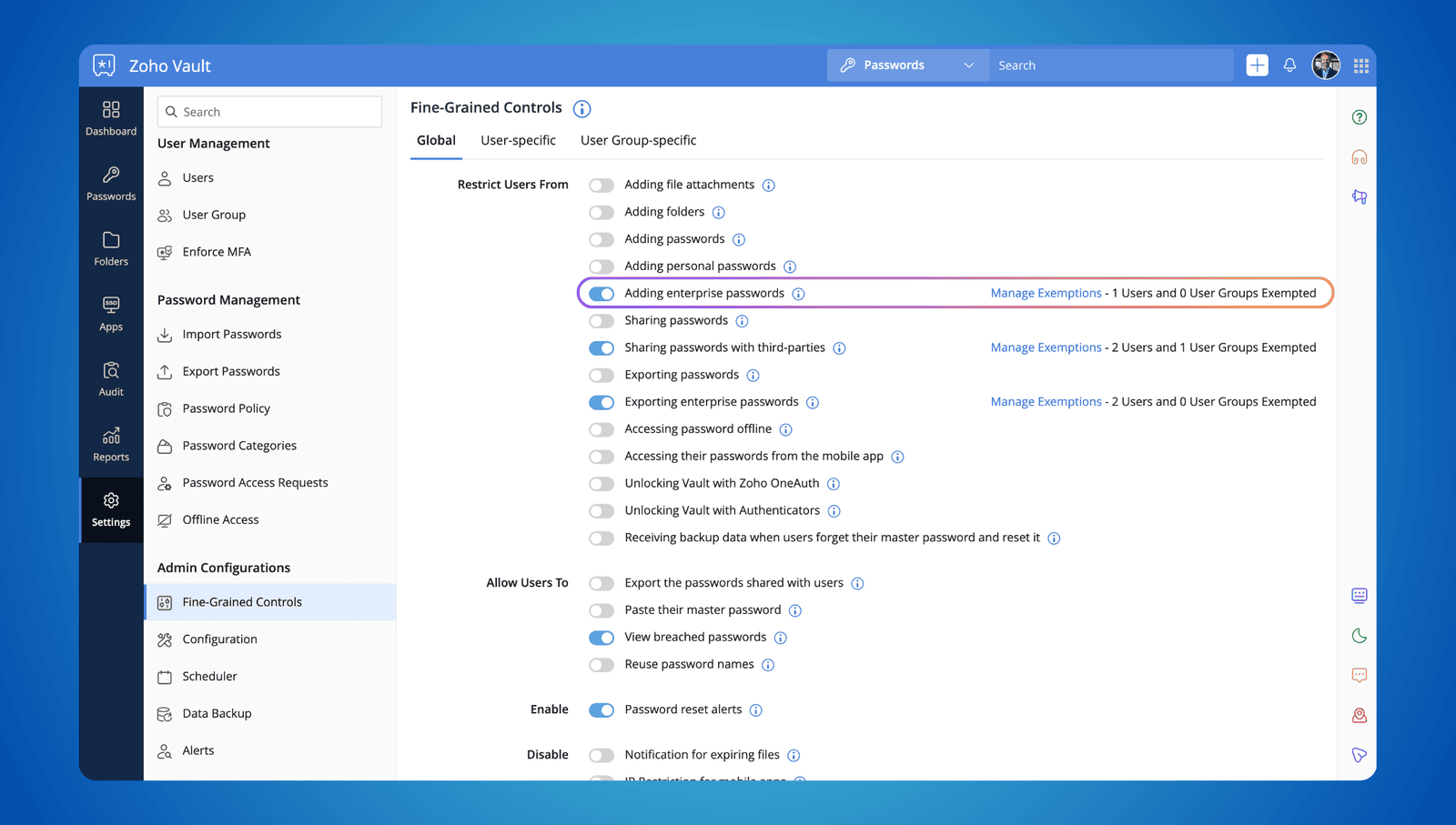Manage Exemptions for Adding enterprise passwords
The image size is (1456, 825).
1046,293
